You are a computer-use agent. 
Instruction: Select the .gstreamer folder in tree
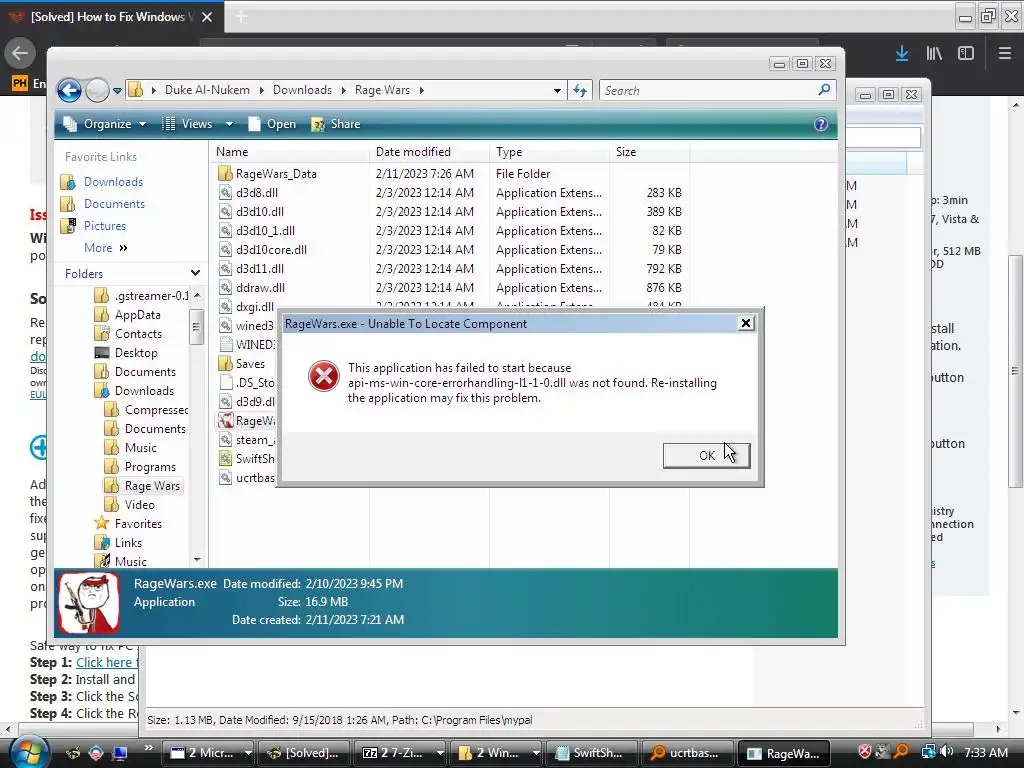click(144, 296)
